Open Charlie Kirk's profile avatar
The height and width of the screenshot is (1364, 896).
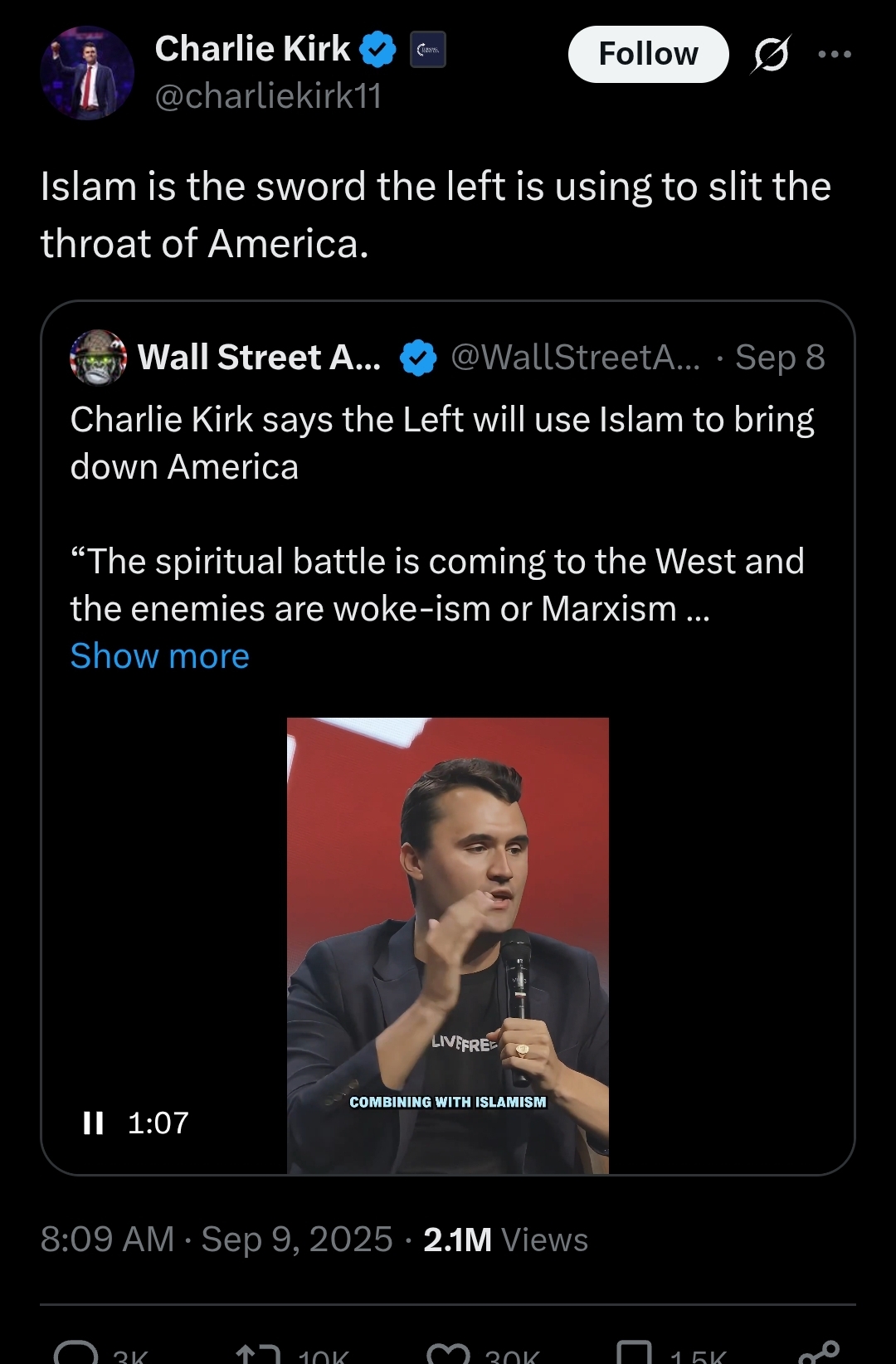point(86,73)
